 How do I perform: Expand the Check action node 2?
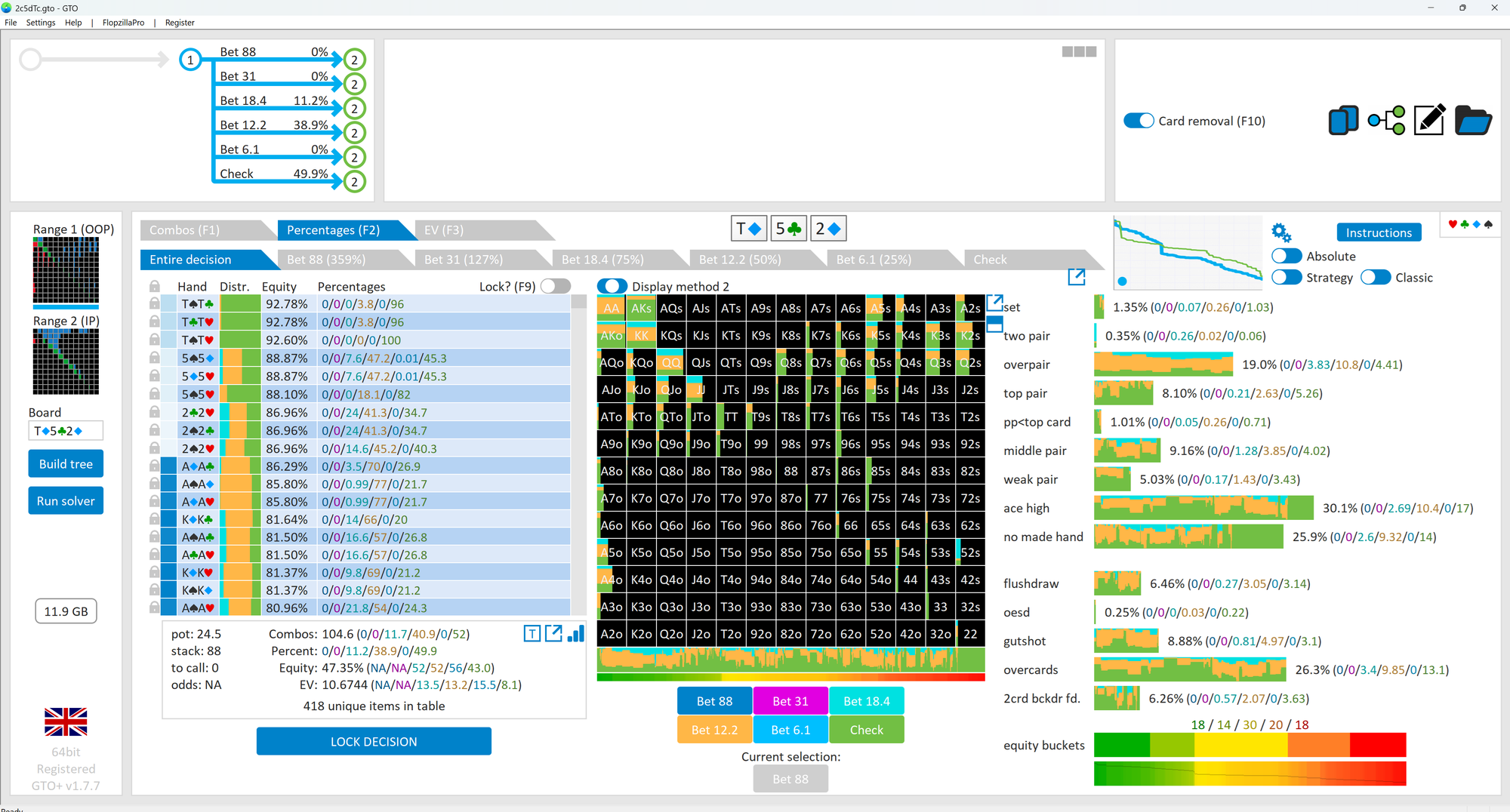pos(354,181)
